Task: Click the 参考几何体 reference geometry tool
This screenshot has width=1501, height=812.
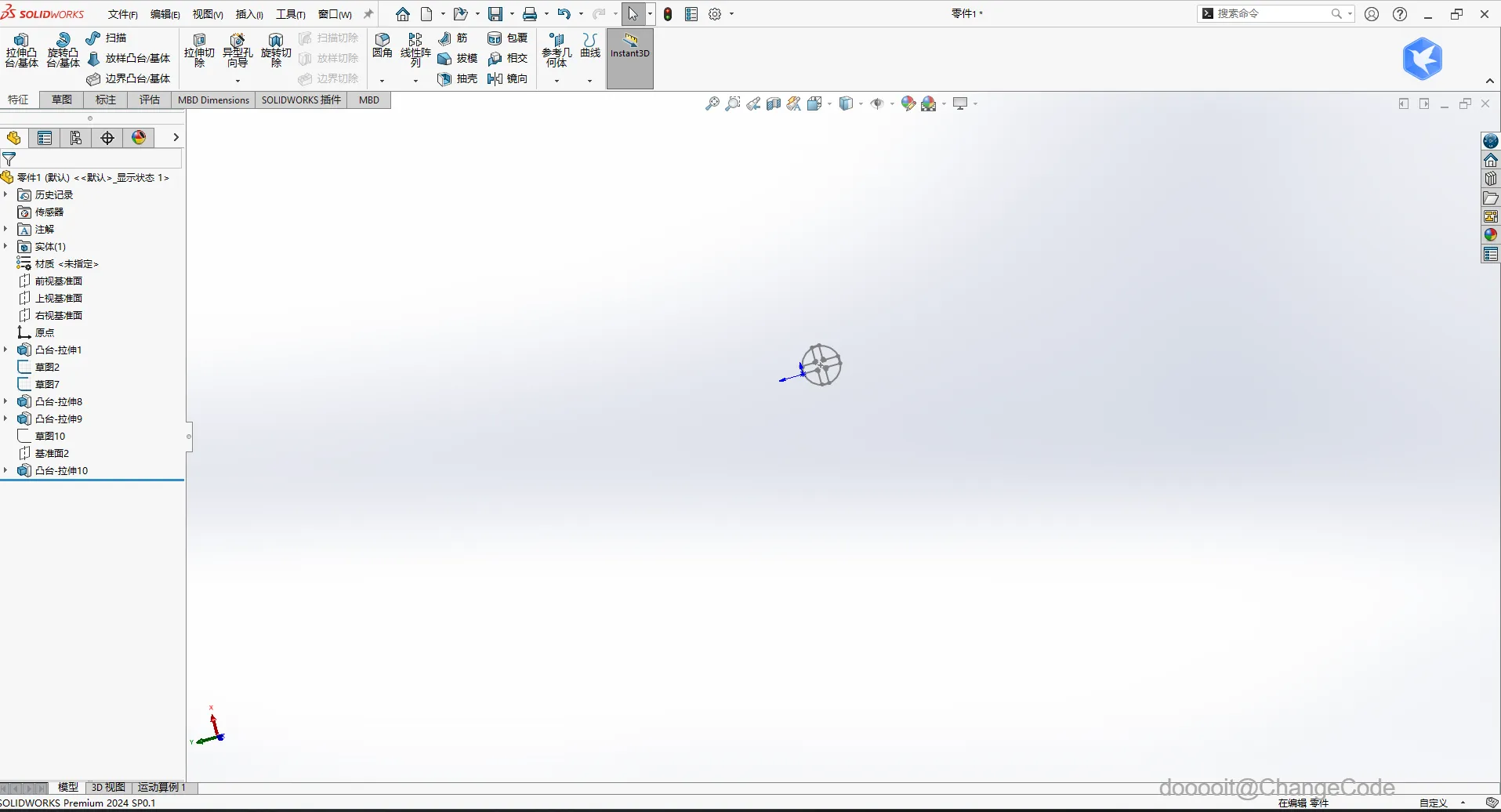Action: [x=557, y=51]
